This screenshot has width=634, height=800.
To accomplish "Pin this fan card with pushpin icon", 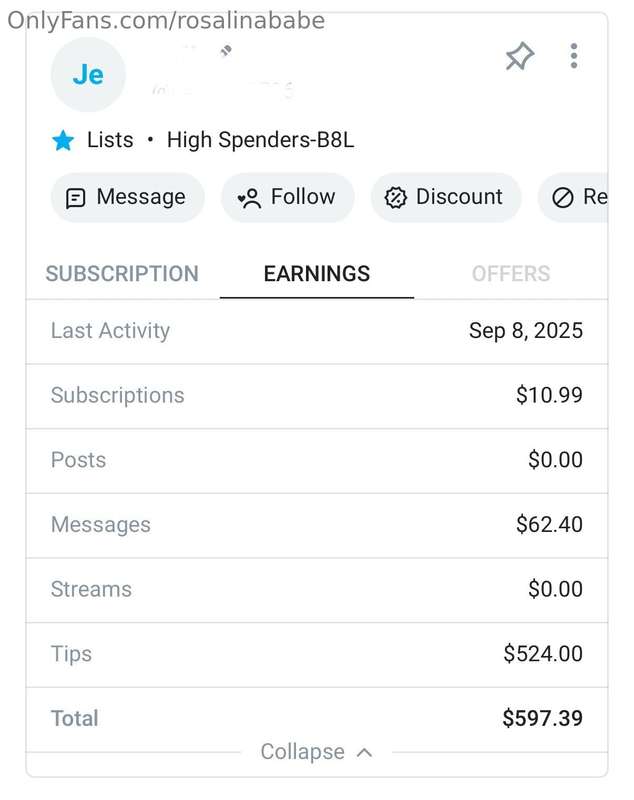I will pos(519,56).
